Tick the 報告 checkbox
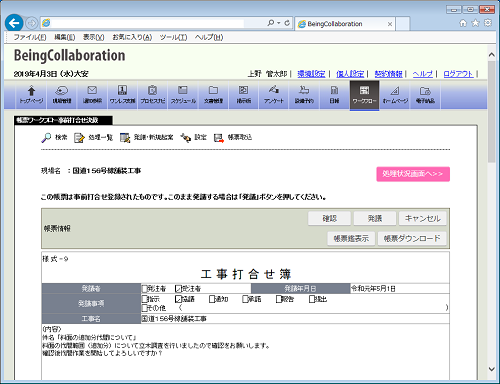500x384 pixels. point(279,299)
